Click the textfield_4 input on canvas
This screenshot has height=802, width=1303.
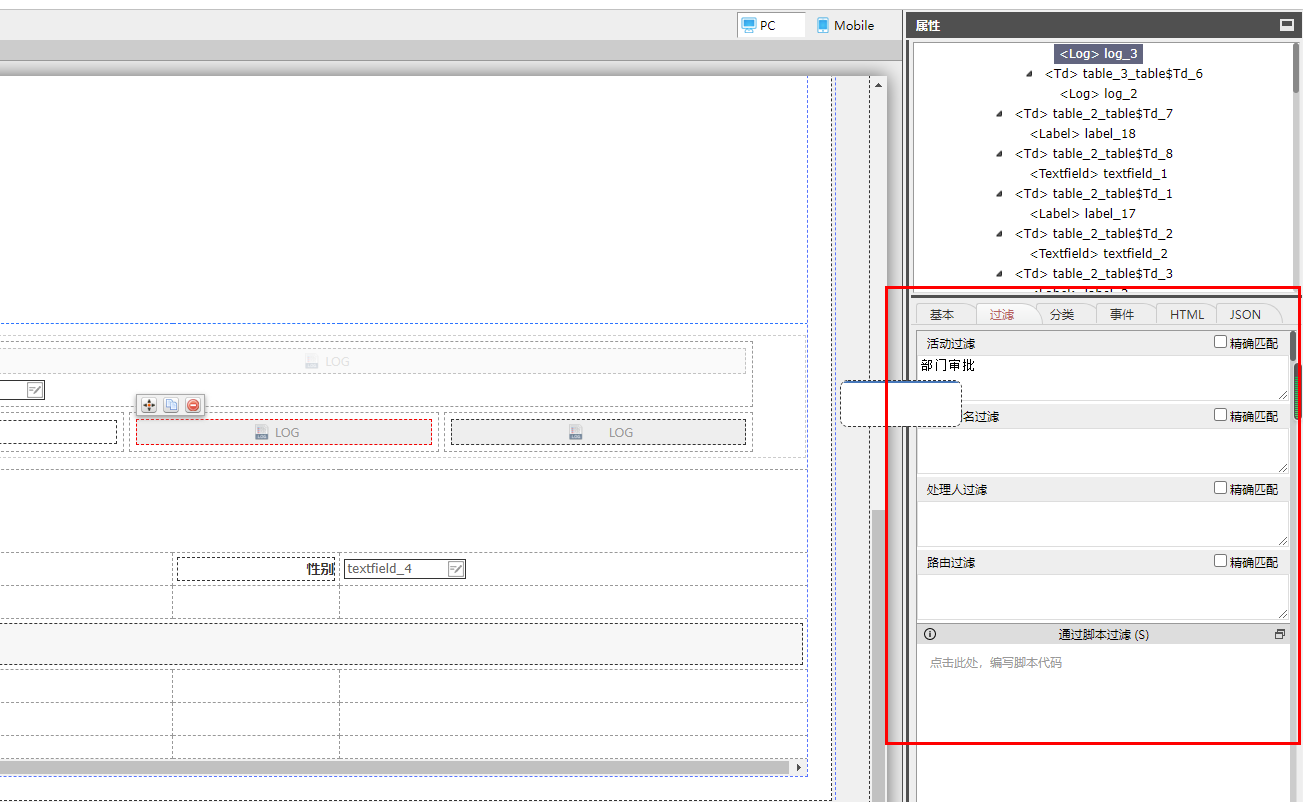tap(405, 569)
